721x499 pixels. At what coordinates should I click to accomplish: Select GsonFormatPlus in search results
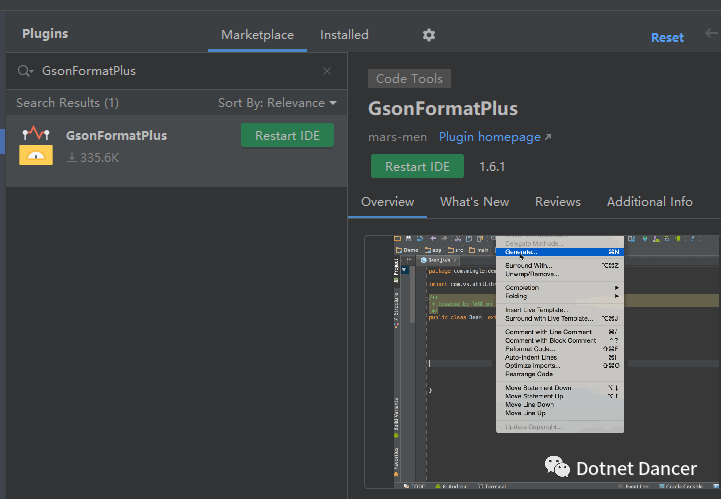pos(177,151)
